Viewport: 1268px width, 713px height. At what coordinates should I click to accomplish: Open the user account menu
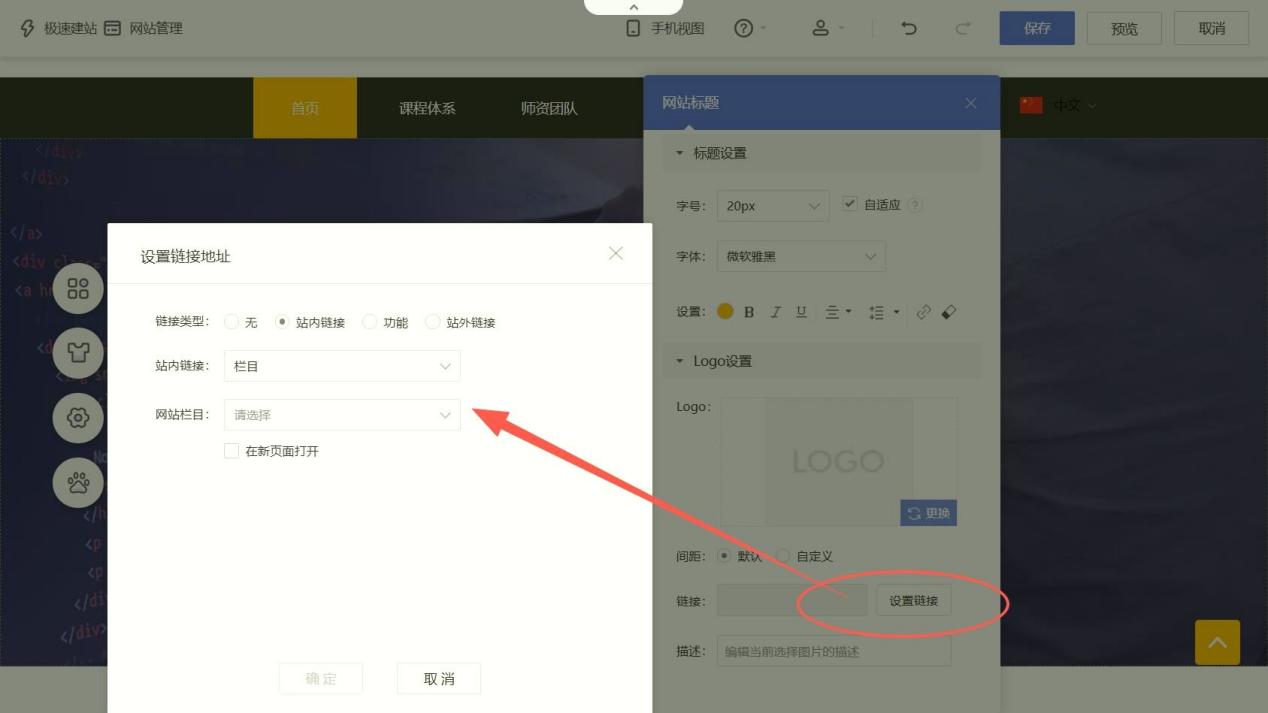pyautogui.click(x=828, y=28)
